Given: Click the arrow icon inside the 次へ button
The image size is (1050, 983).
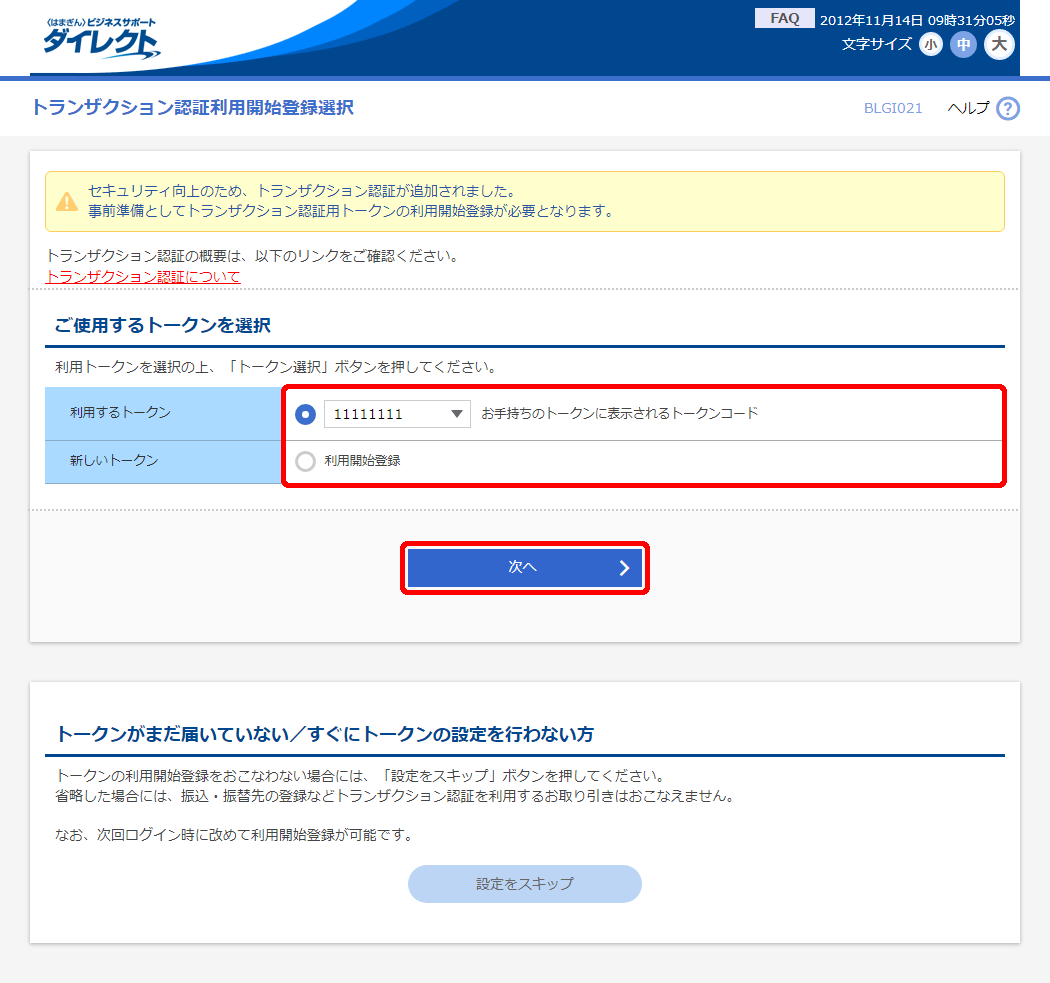Looking at the screenshot, I should pyautogui.click(x=625, y=568).
